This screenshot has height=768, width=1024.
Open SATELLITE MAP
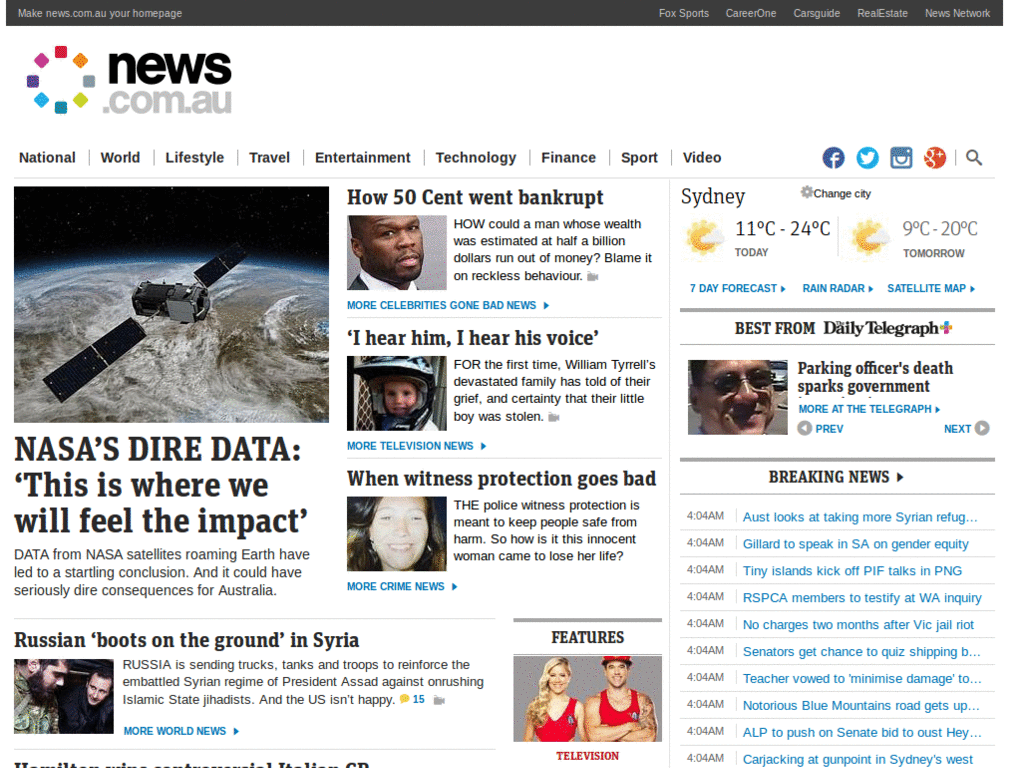coord(931,288)
